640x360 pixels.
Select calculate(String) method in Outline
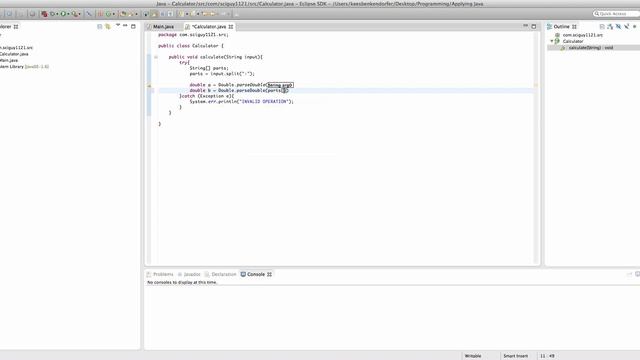click(x=591, y=48)
